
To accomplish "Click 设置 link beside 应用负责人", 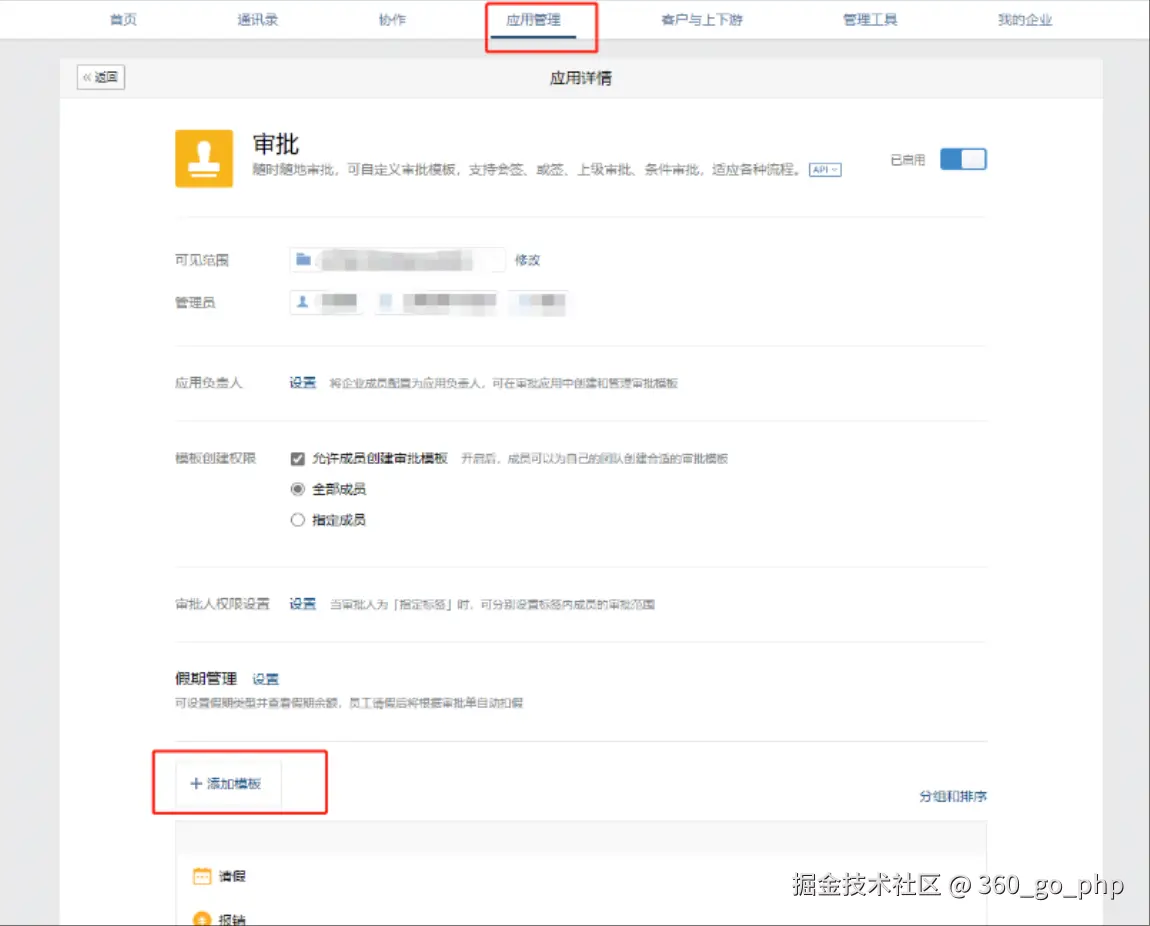I will [303, 383].
